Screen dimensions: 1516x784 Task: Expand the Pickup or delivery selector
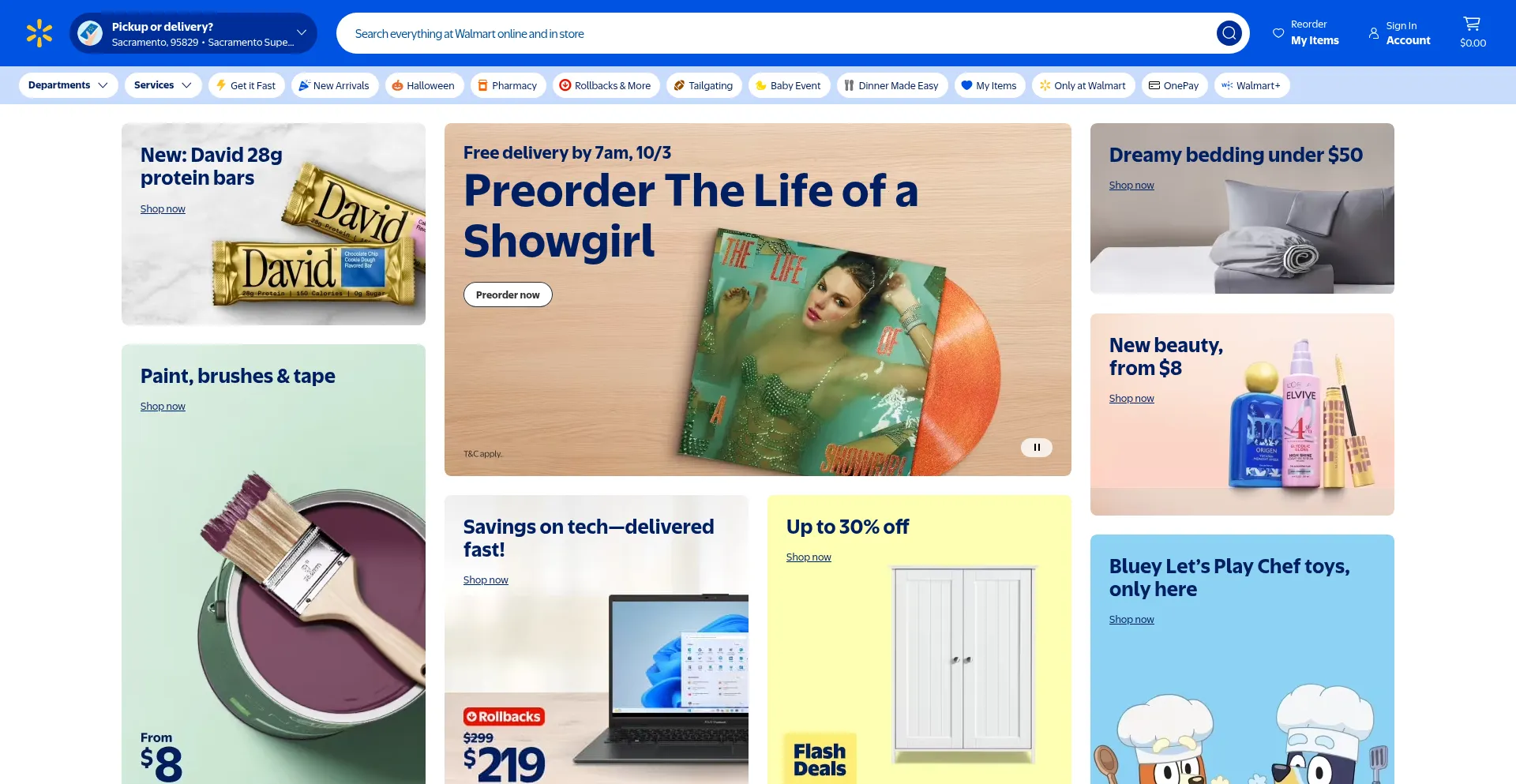tap(193, 33)
